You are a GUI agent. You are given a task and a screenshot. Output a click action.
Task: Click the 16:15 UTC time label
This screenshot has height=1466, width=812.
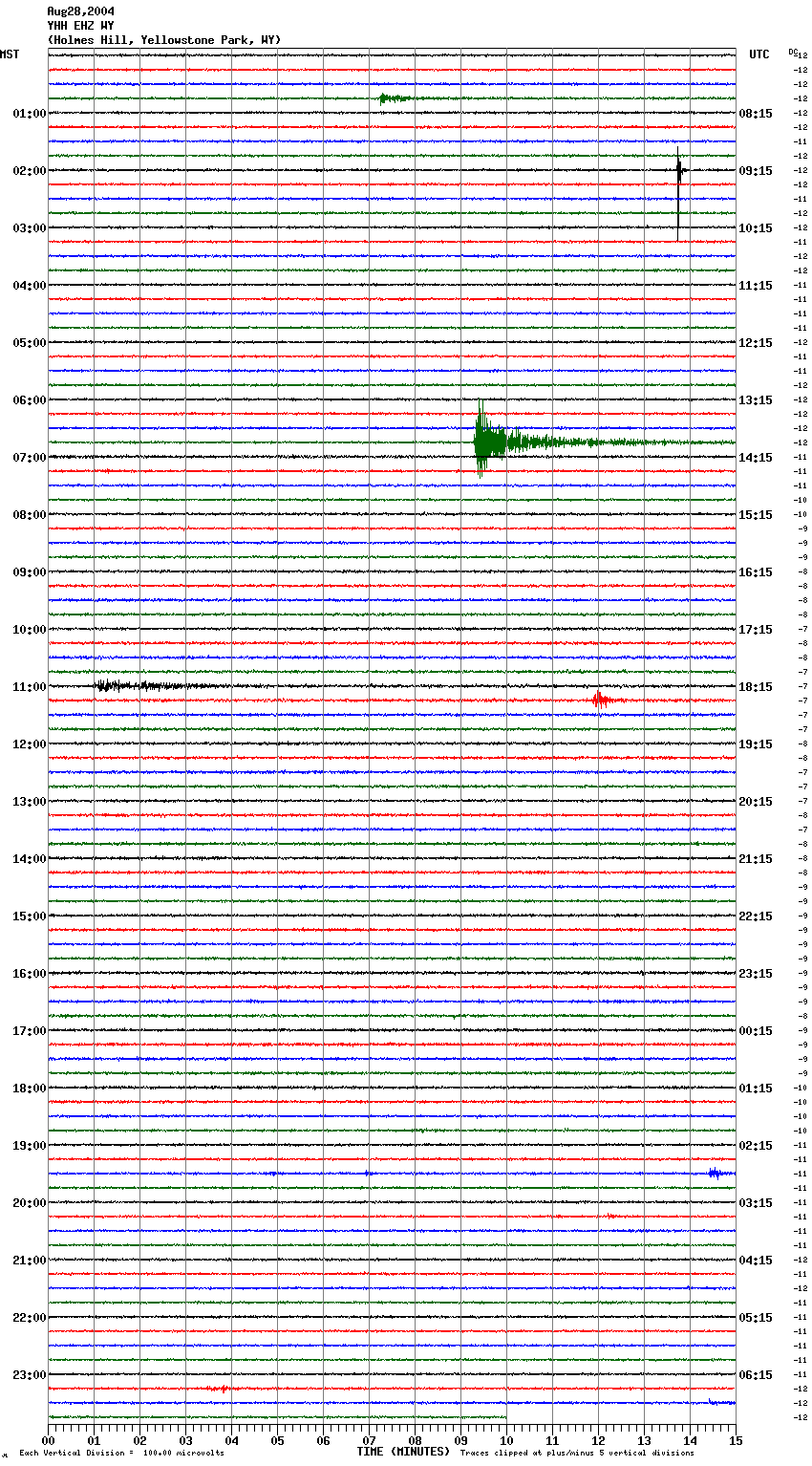[756, 572]
